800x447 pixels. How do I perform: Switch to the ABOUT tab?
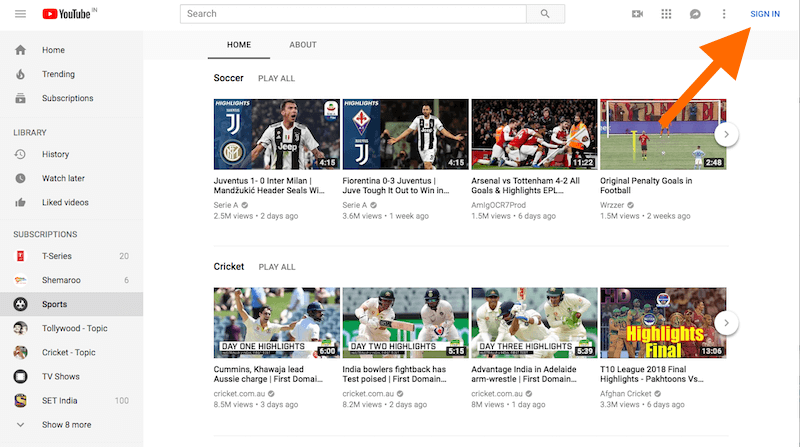(x=303, y=45)
